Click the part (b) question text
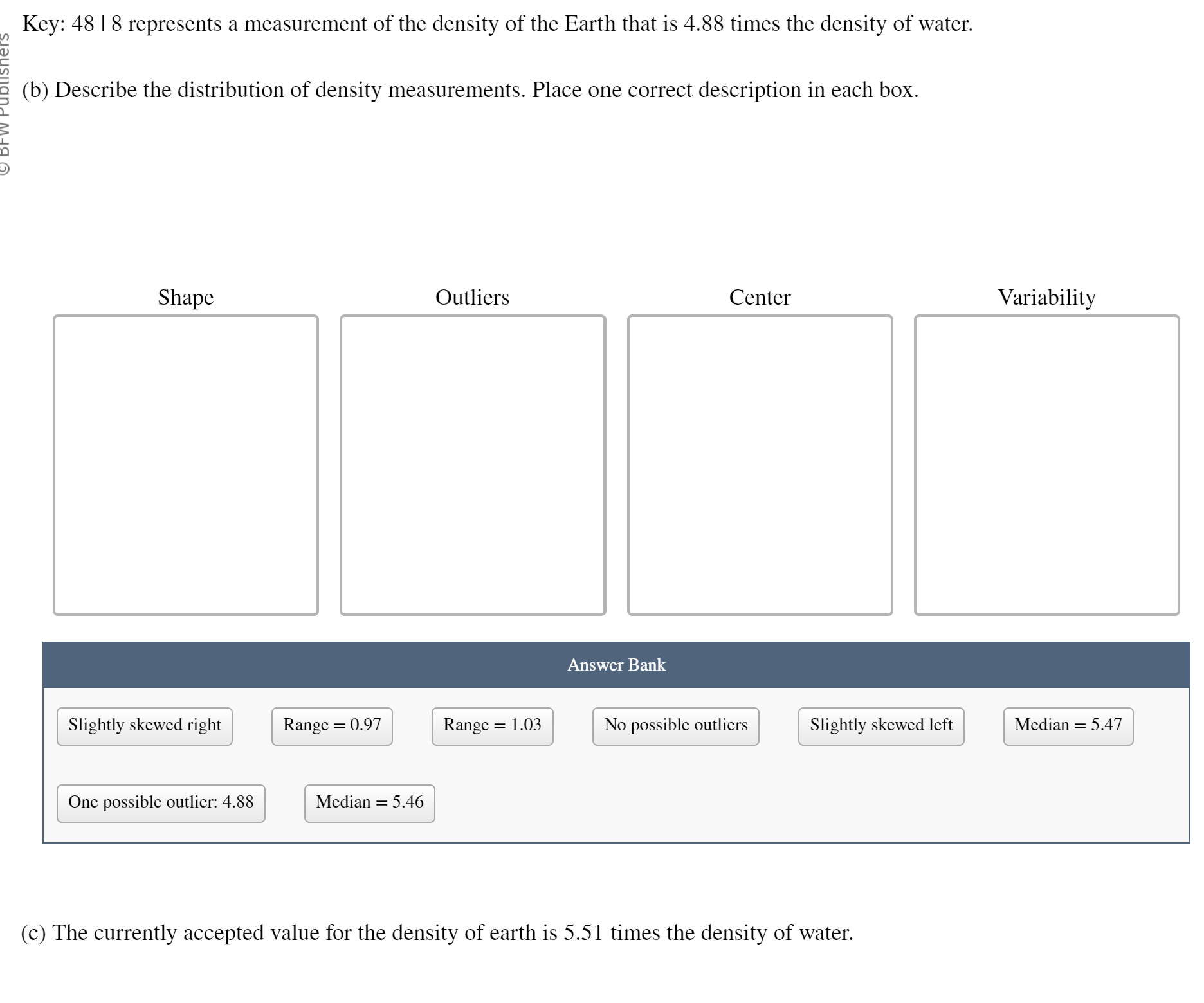The width and height of the screenshot is (1204, 1003). pyautogui.click(x=469, y=90)
